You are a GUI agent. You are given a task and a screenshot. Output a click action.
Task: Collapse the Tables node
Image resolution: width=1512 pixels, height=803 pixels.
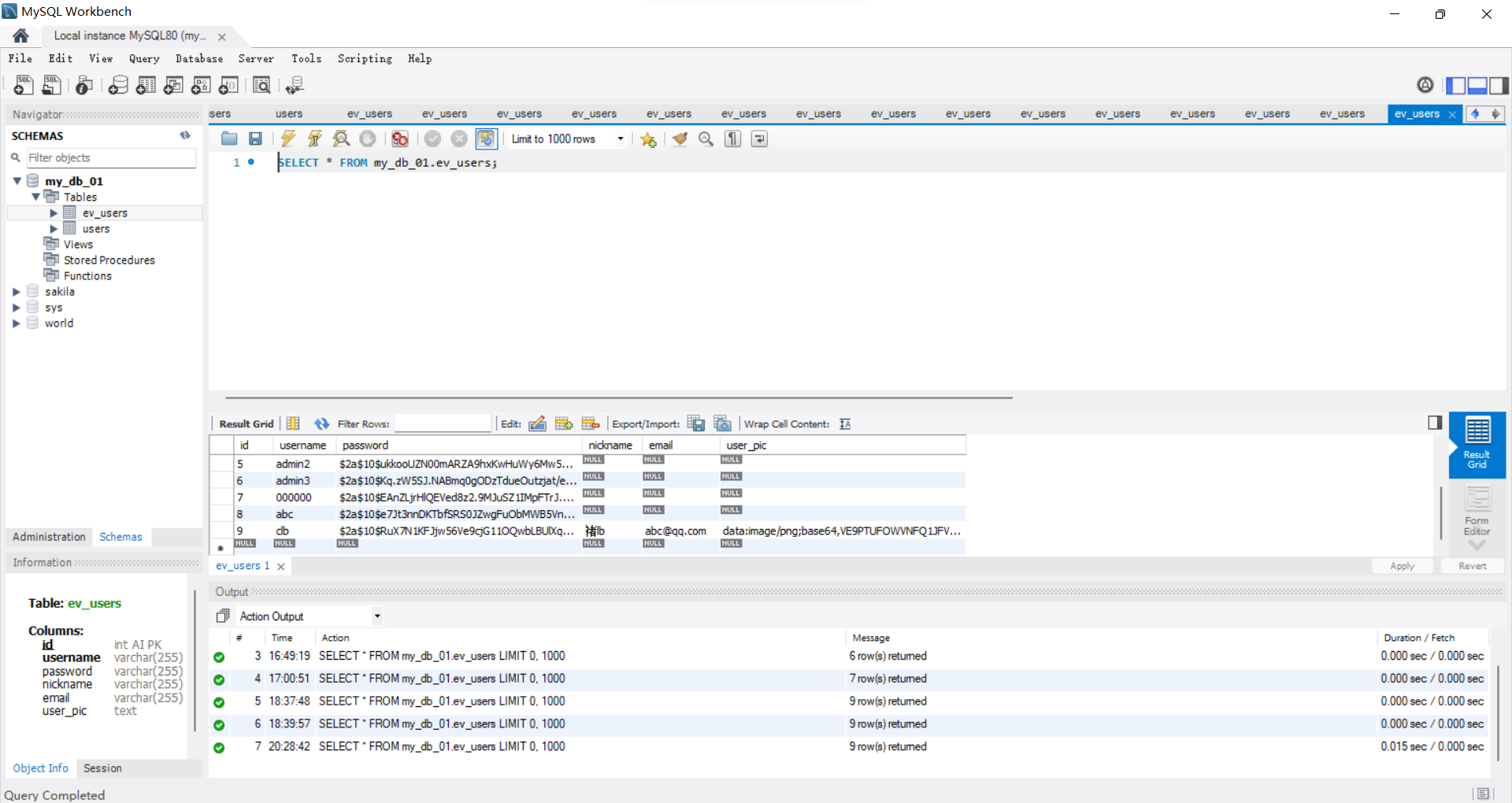point(35,197)
